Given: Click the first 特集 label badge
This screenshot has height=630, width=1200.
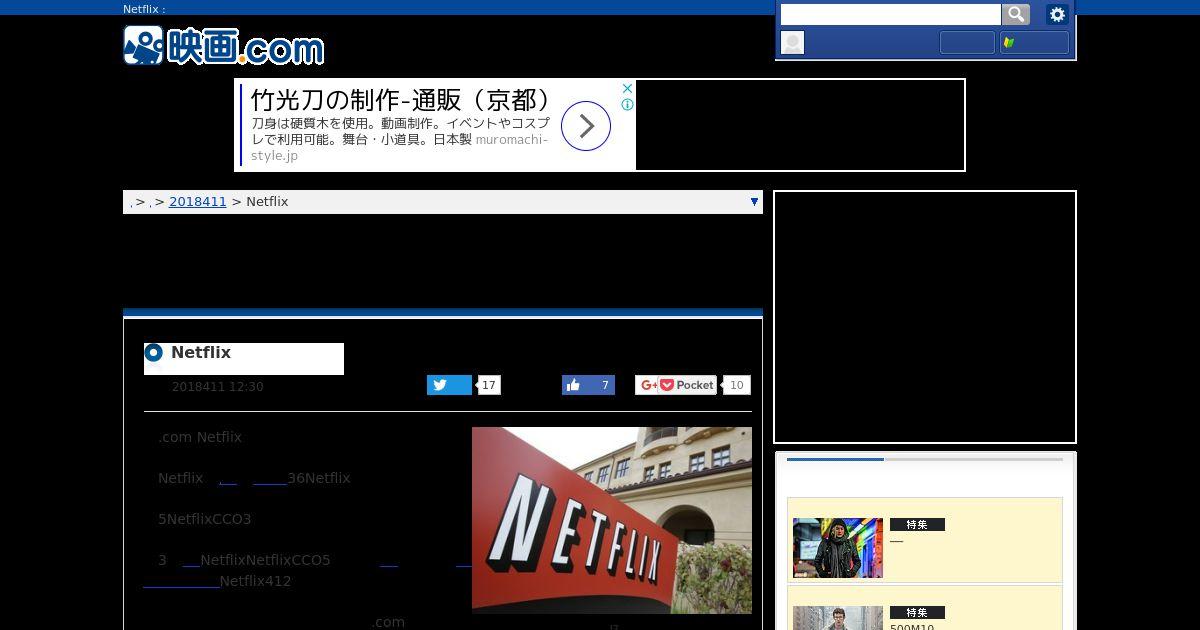Looking at the screenshot, I should [x=917, y=525].
